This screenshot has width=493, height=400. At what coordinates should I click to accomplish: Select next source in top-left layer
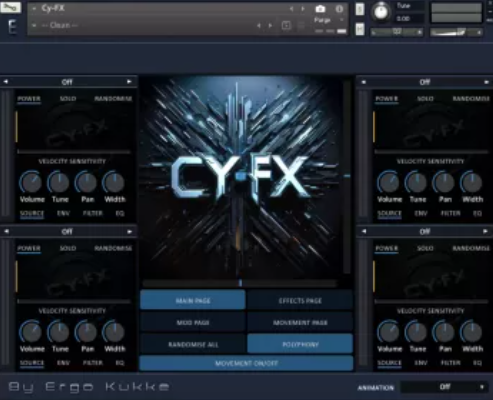tap(129, 82)
